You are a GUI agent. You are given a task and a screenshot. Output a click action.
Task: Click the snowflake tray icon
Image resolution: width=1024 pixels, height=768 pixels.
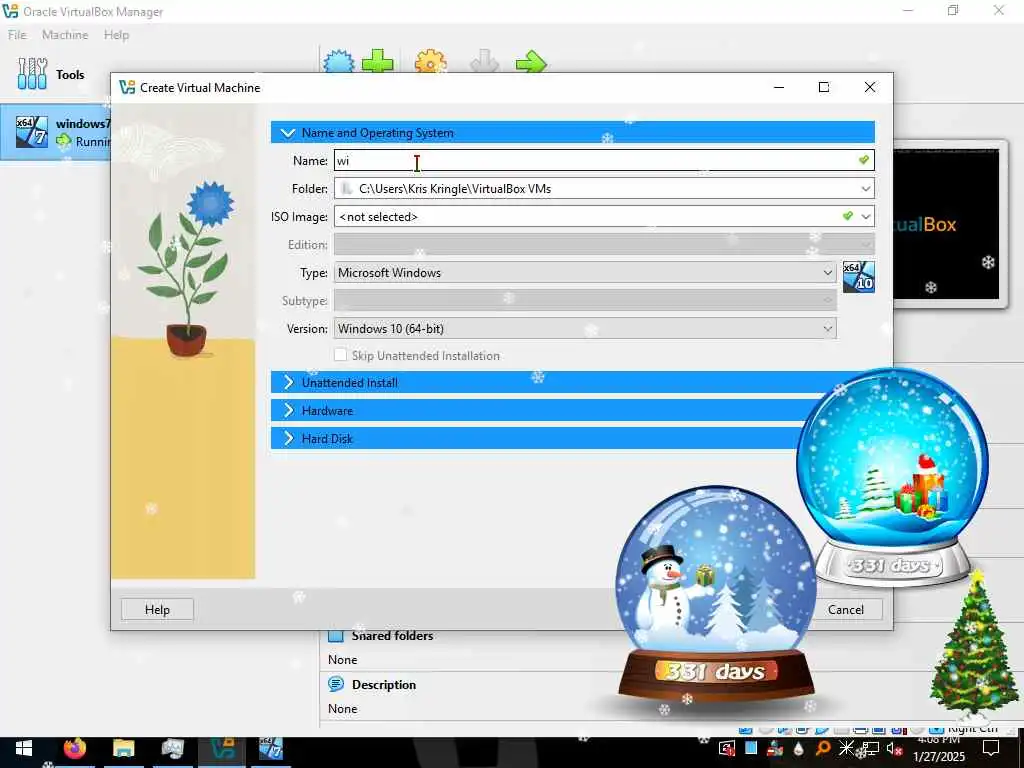(846, 748)
